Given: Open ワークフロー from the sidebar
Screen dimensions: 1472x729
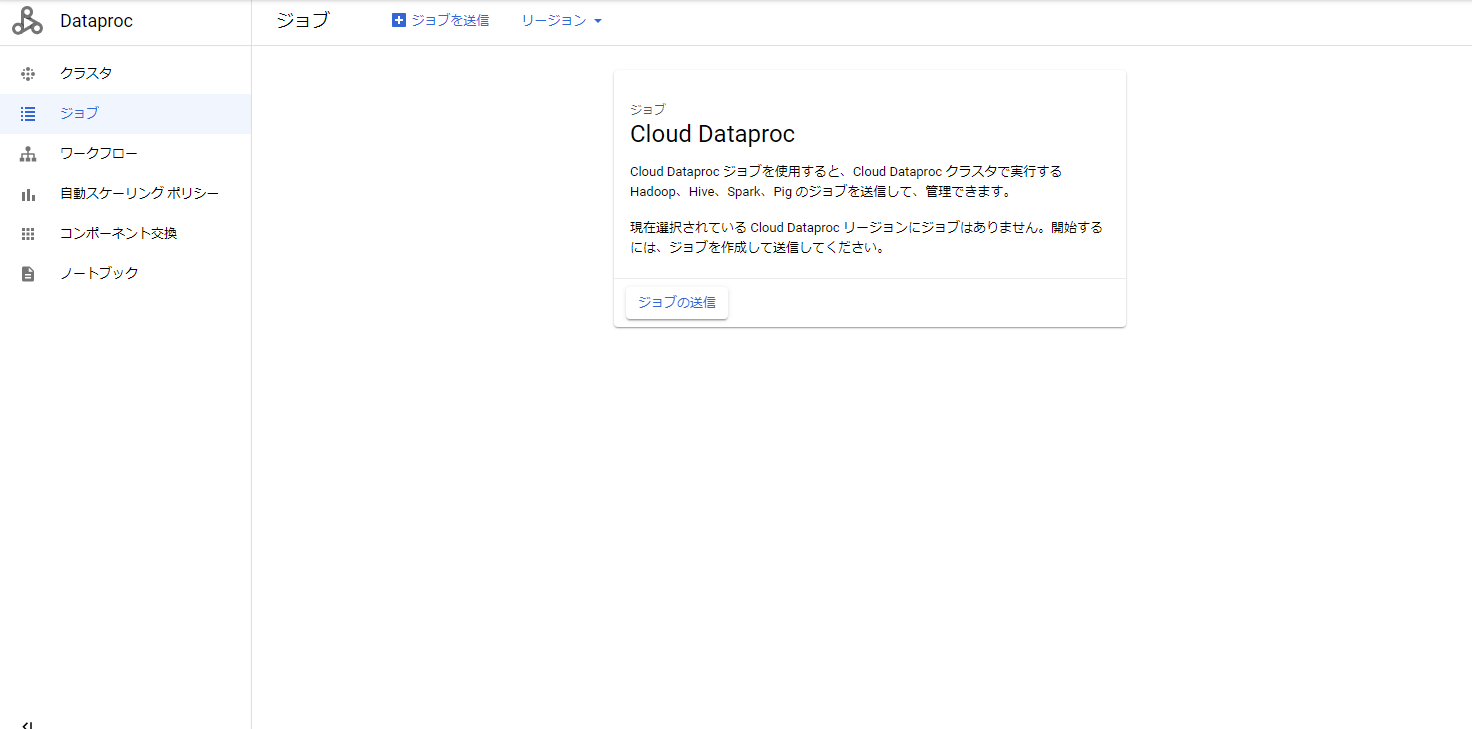Looking at the screenshot, I should point(125,153).
